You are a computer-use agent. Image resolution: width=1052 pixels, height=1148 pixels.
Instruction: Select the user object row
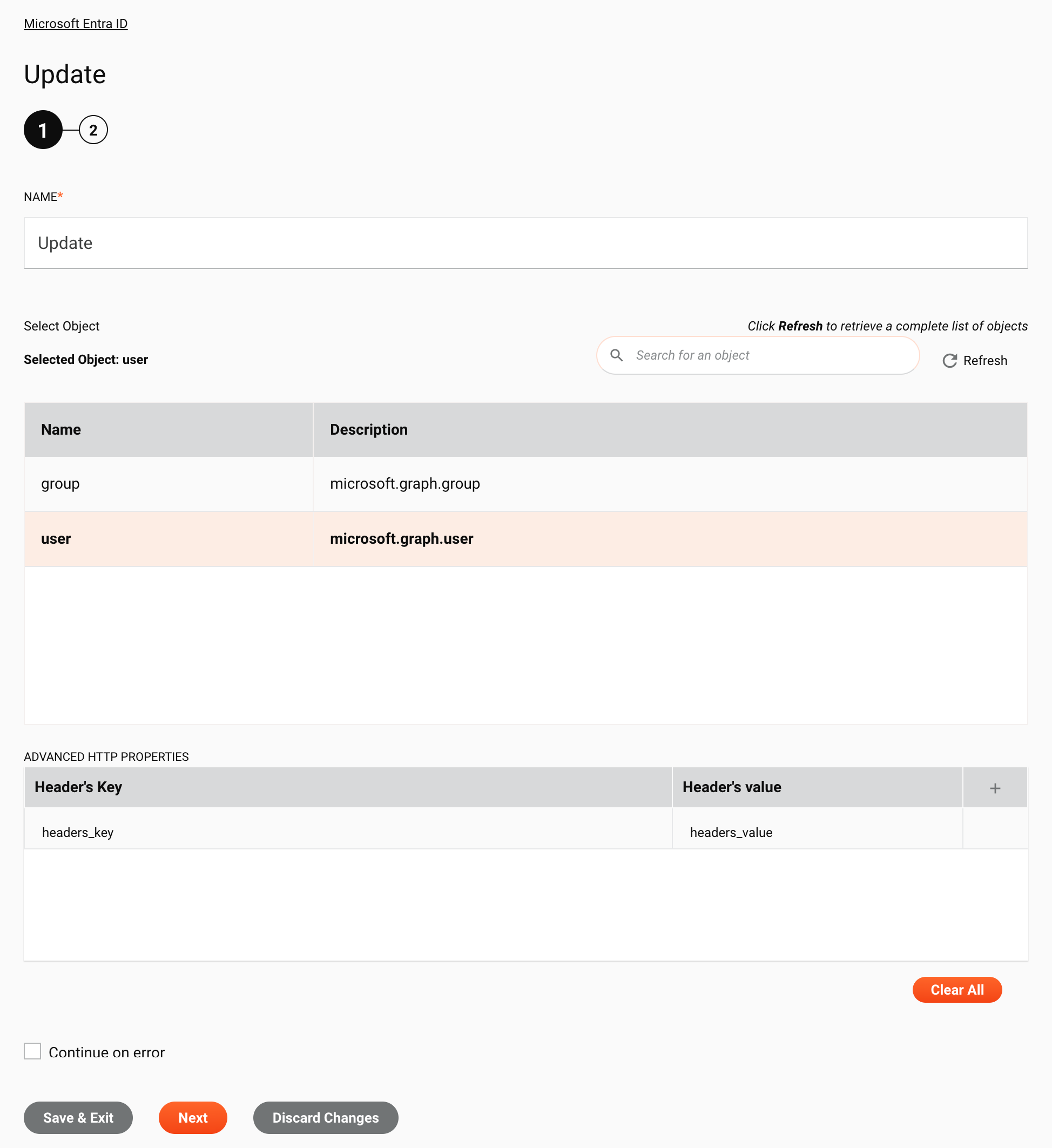pyautogui.click(x=525, y=539)
